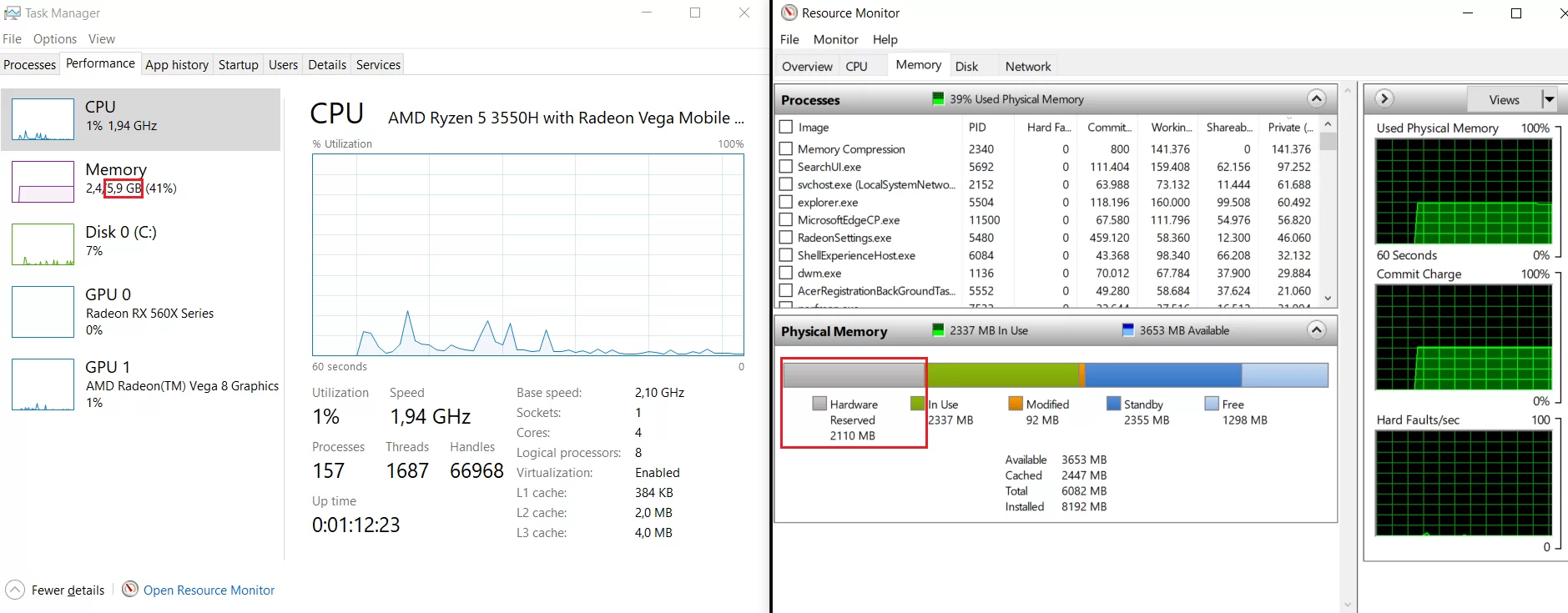Open the Monitor menu in Resource Monitor
This screenshot has width=1568, height=613.
click(835, 39)
